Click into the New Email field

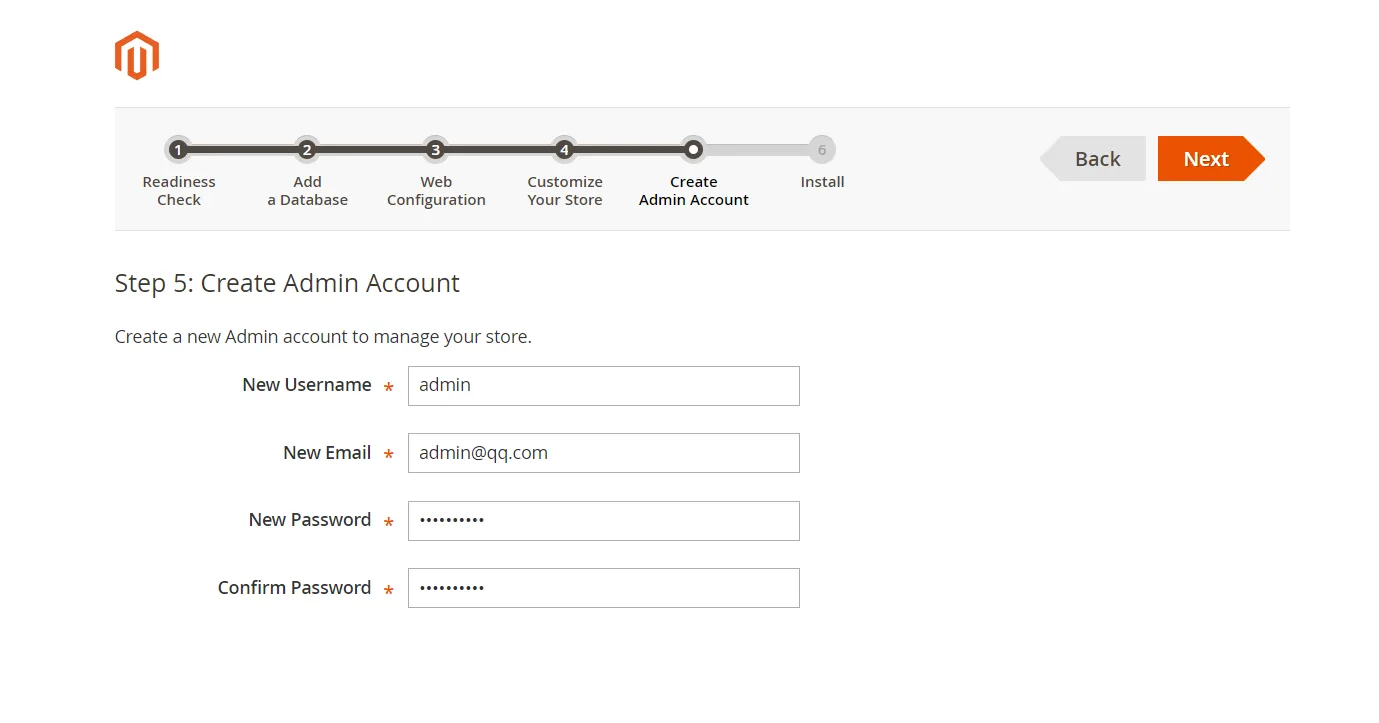coord(603,453)
